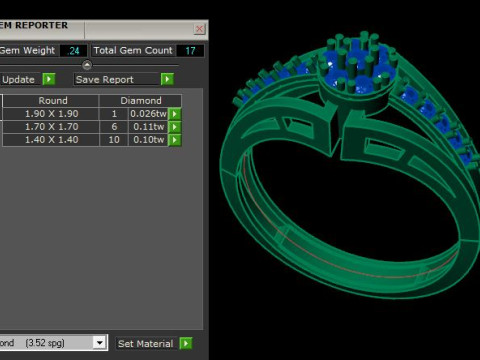Image resolution: width=480 pixels, height=360 pixels.
Task: Click quantity cell showing 10
Action: click(x=114, y=140)
